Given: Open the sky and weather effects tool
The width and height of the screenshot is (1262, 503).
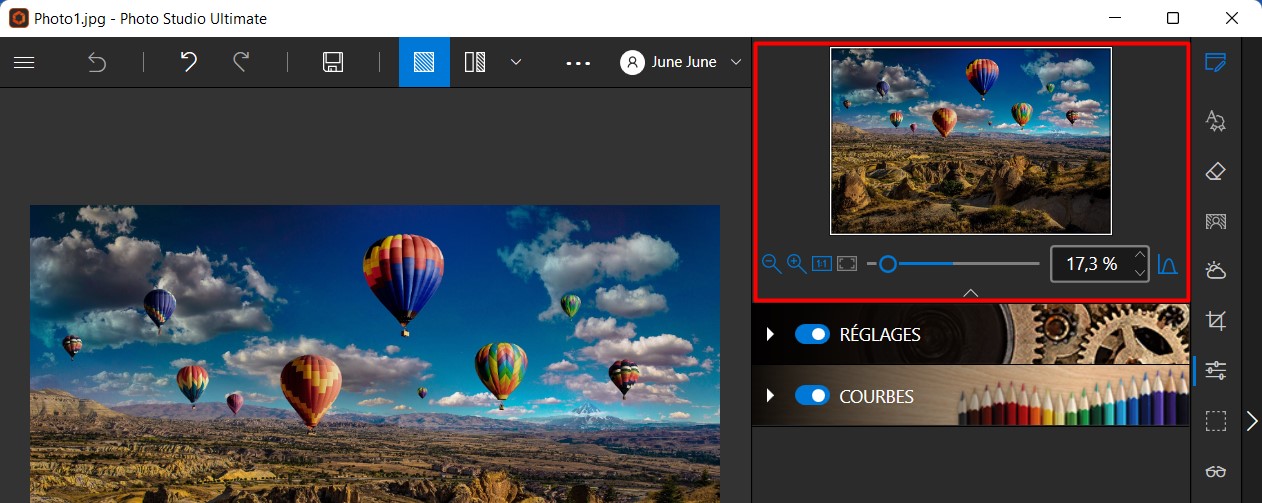Looking at the screenshot, I should (1216, 271).
